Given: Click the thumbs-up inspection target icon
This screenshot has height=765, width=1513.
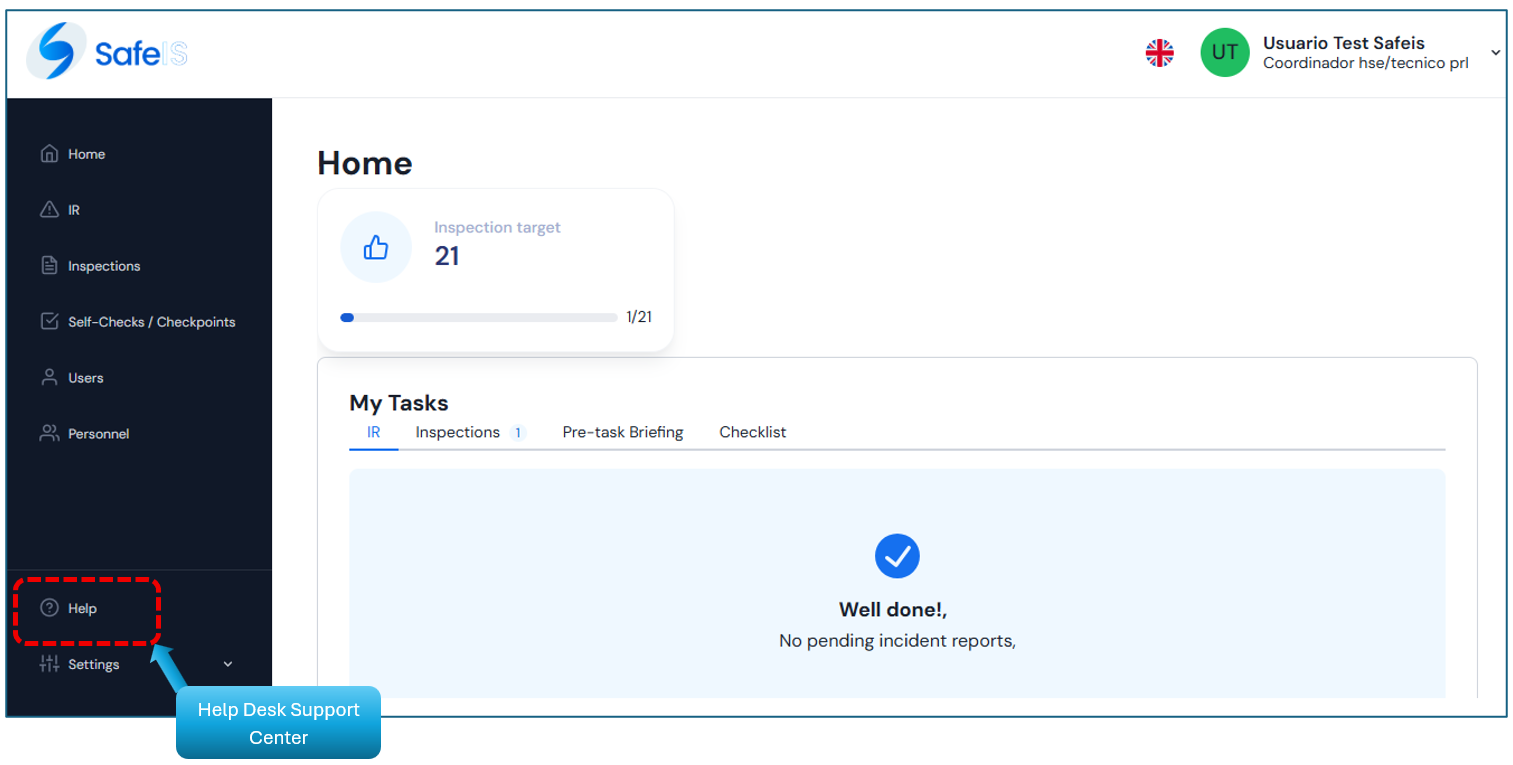Looking at the screenshot, I should tap(376, 247).
